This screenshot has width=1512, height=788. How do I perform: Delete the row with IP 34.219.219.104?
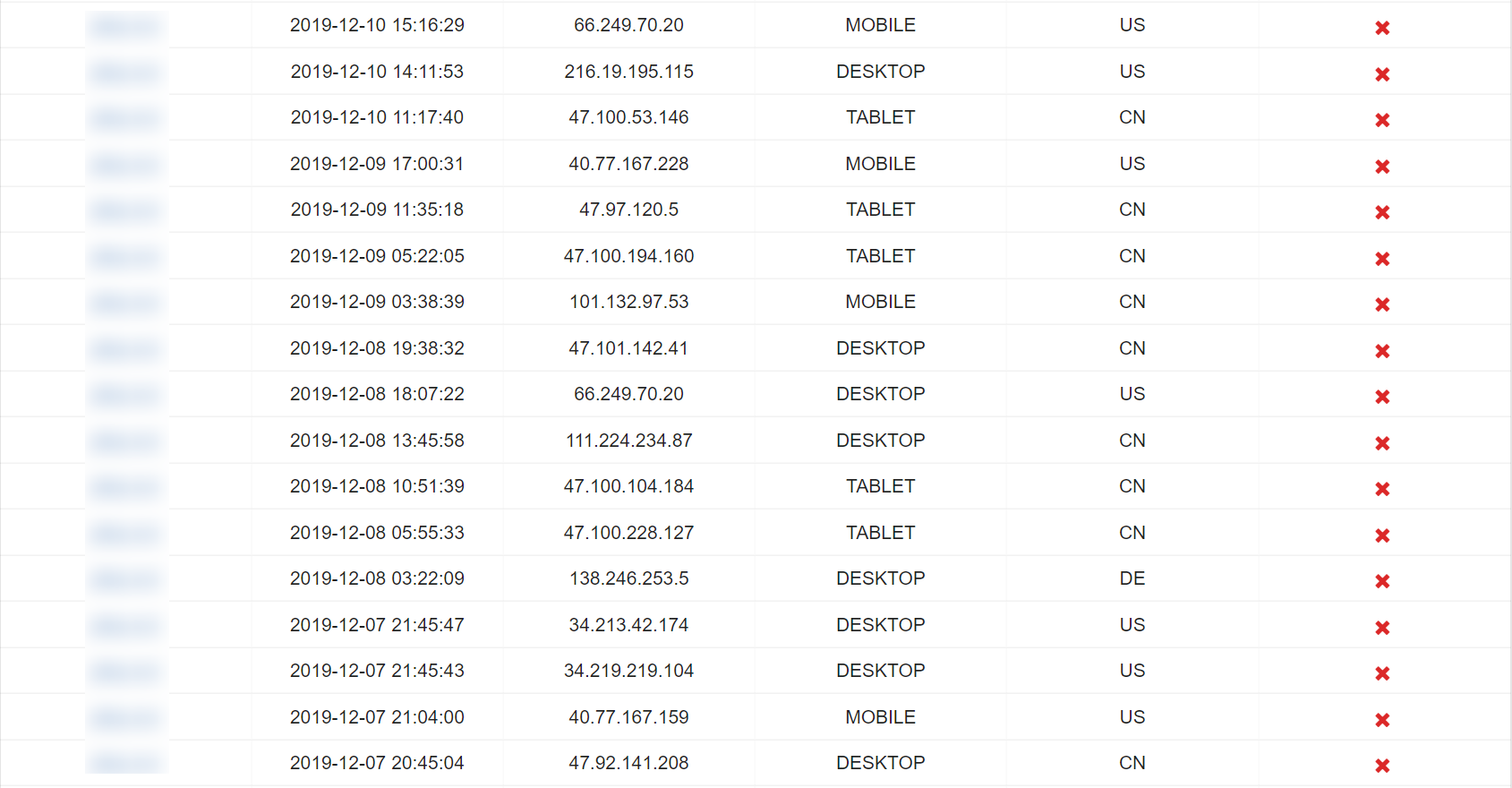(1382, 673)
